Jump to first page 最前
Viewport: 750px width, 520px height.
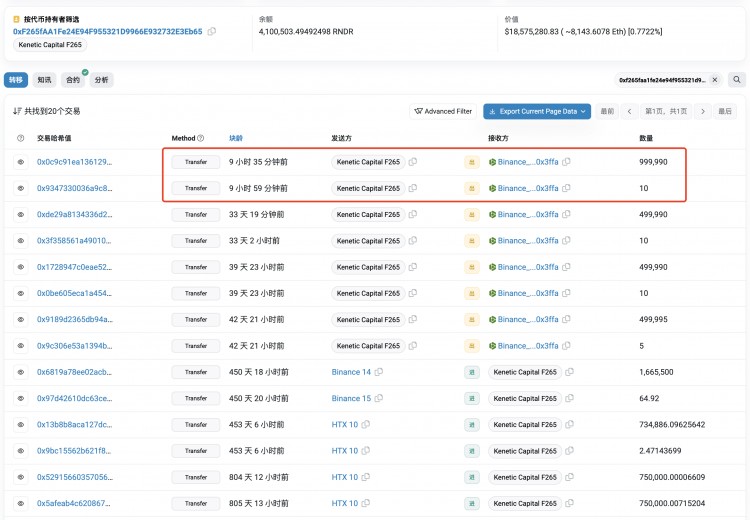tap(607, 111)
